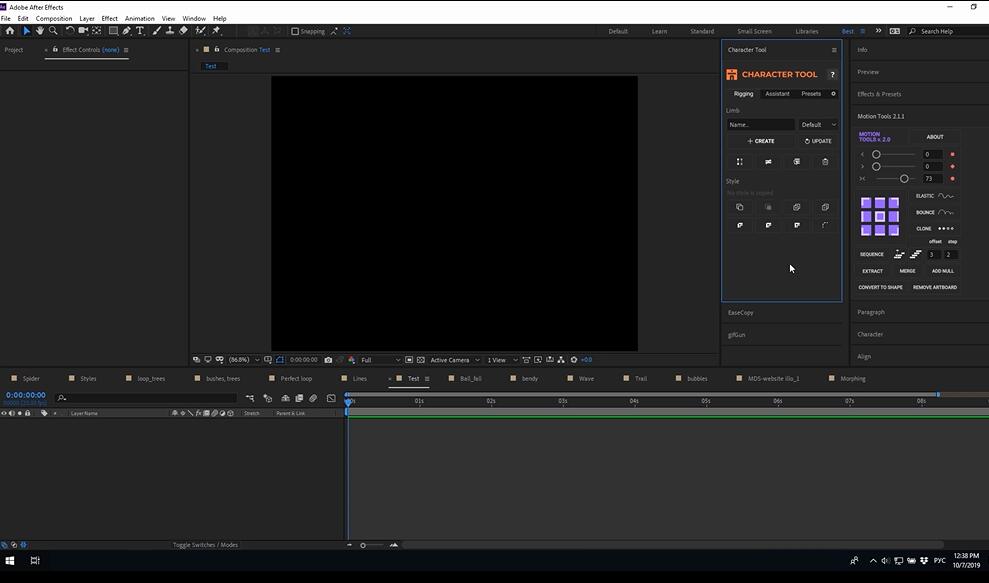Image resolution: width=989 pixels, height=583 pixels.
Task: Toggle the first Motion Tools keyframe dot
Action: tap(952, 154)
